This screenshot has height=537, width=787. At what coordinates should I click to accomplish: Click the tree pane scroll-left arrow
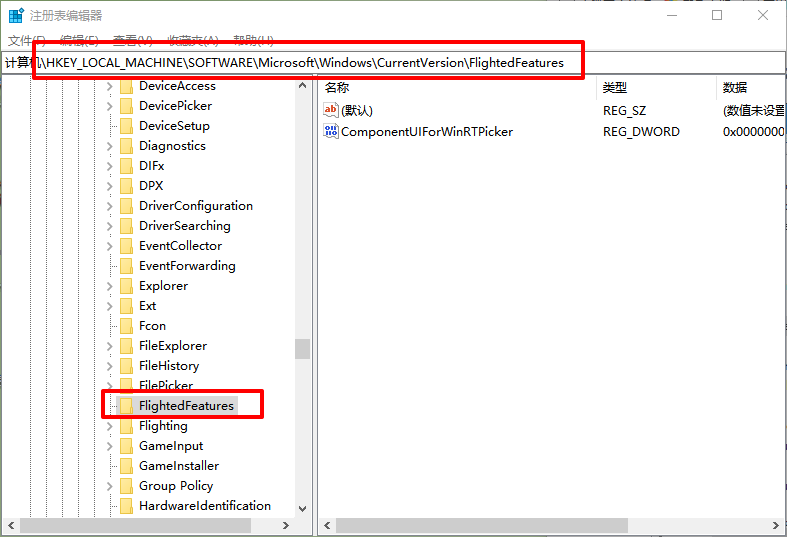pos(11,525)
